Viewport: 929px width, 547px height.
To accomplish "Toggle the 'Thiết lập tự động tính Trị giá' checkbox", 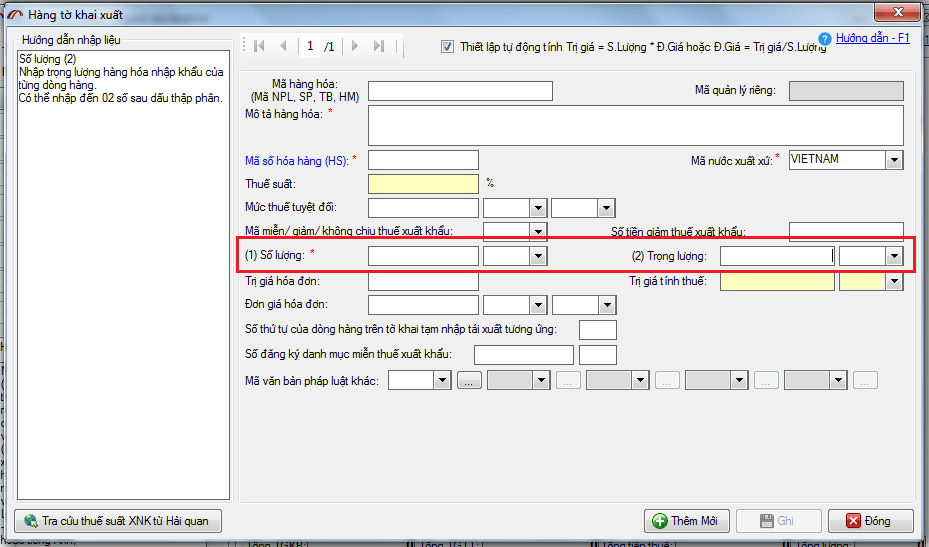I will 447,47.
